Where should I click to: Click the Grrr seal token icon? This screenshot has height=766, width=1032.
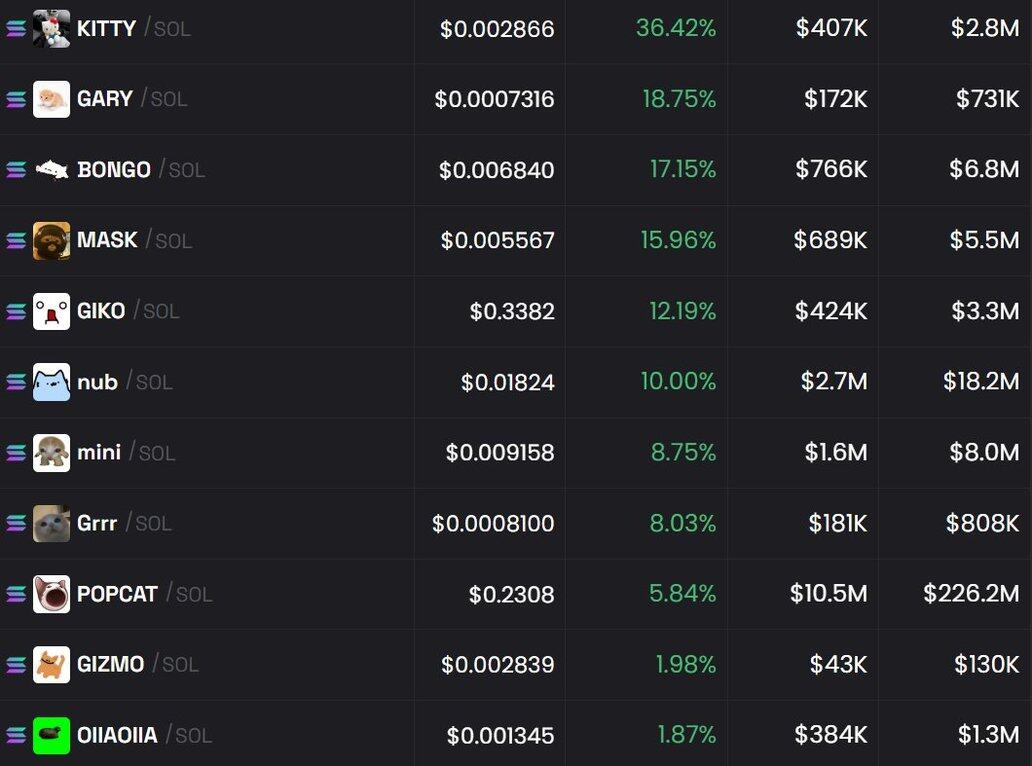(x=51, y=523)
